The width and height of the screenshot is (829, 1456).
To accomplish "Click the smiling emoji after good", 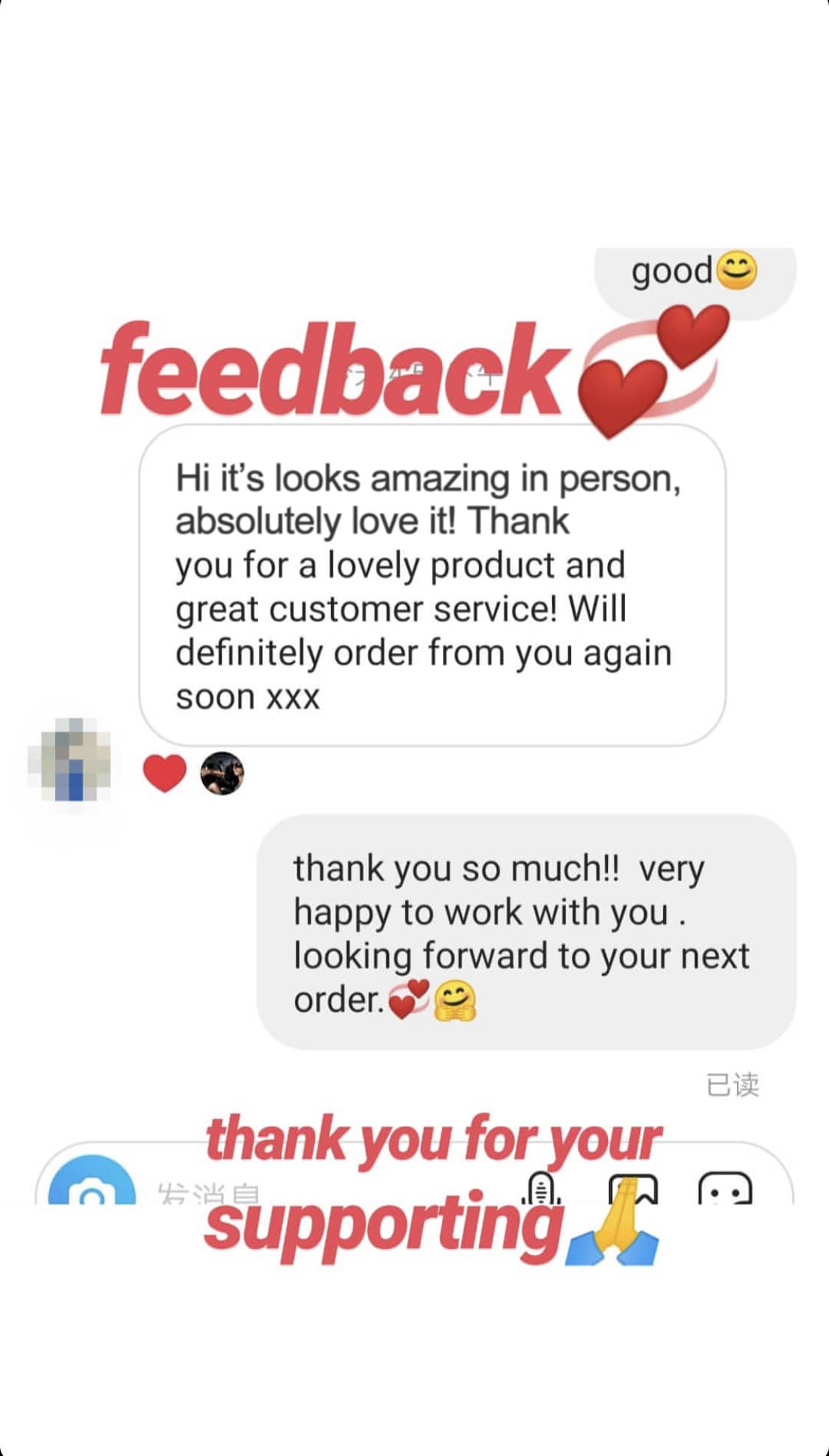I will 735,270.
